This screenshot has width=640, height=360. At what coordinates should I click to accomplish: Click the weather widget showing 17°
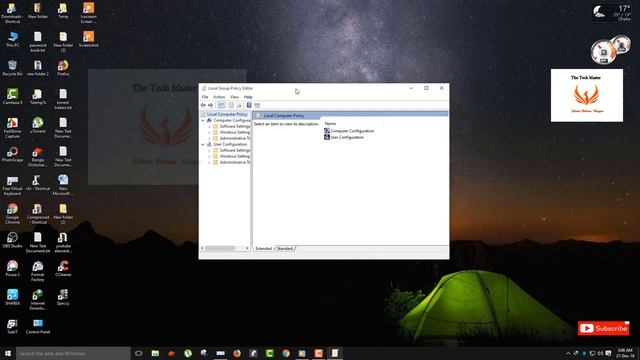pos(612,13)
